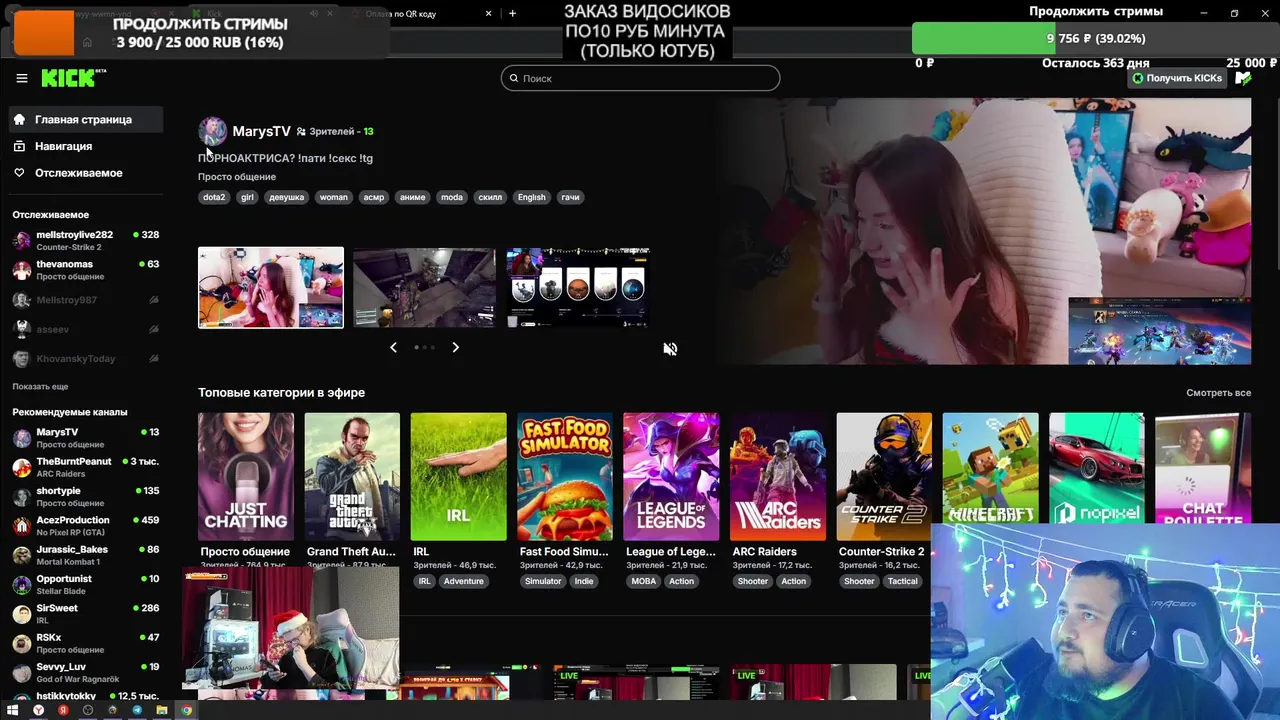Open followed channel mellstroylive282
1280x720 pixels.
coord(86,240)
